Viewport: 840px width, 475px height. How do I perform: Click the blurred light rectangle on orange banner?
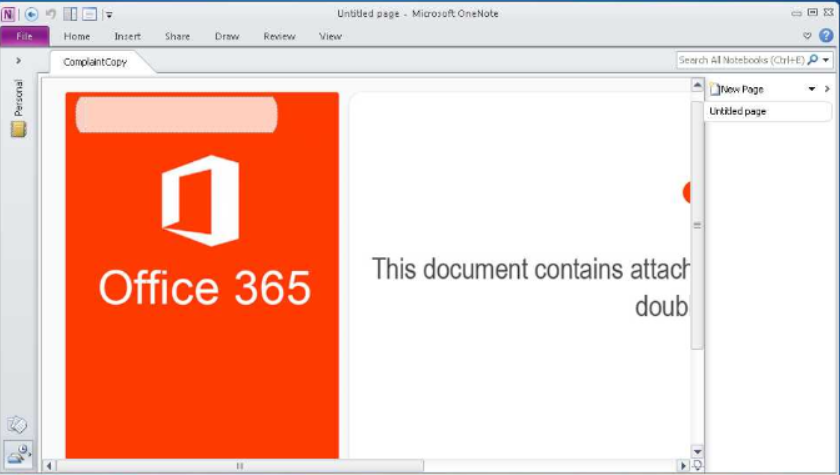(x=177, y=114)
